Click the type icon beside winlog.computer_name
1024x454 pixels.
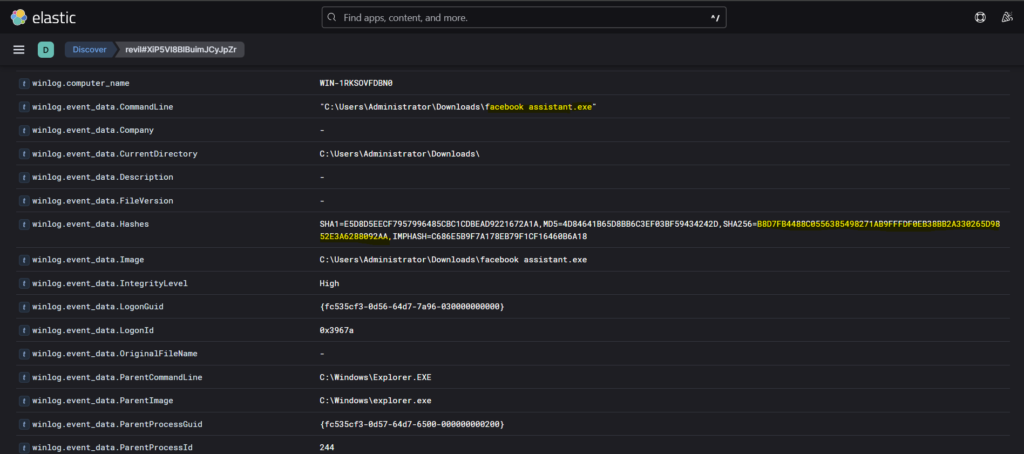pos(23,83)
